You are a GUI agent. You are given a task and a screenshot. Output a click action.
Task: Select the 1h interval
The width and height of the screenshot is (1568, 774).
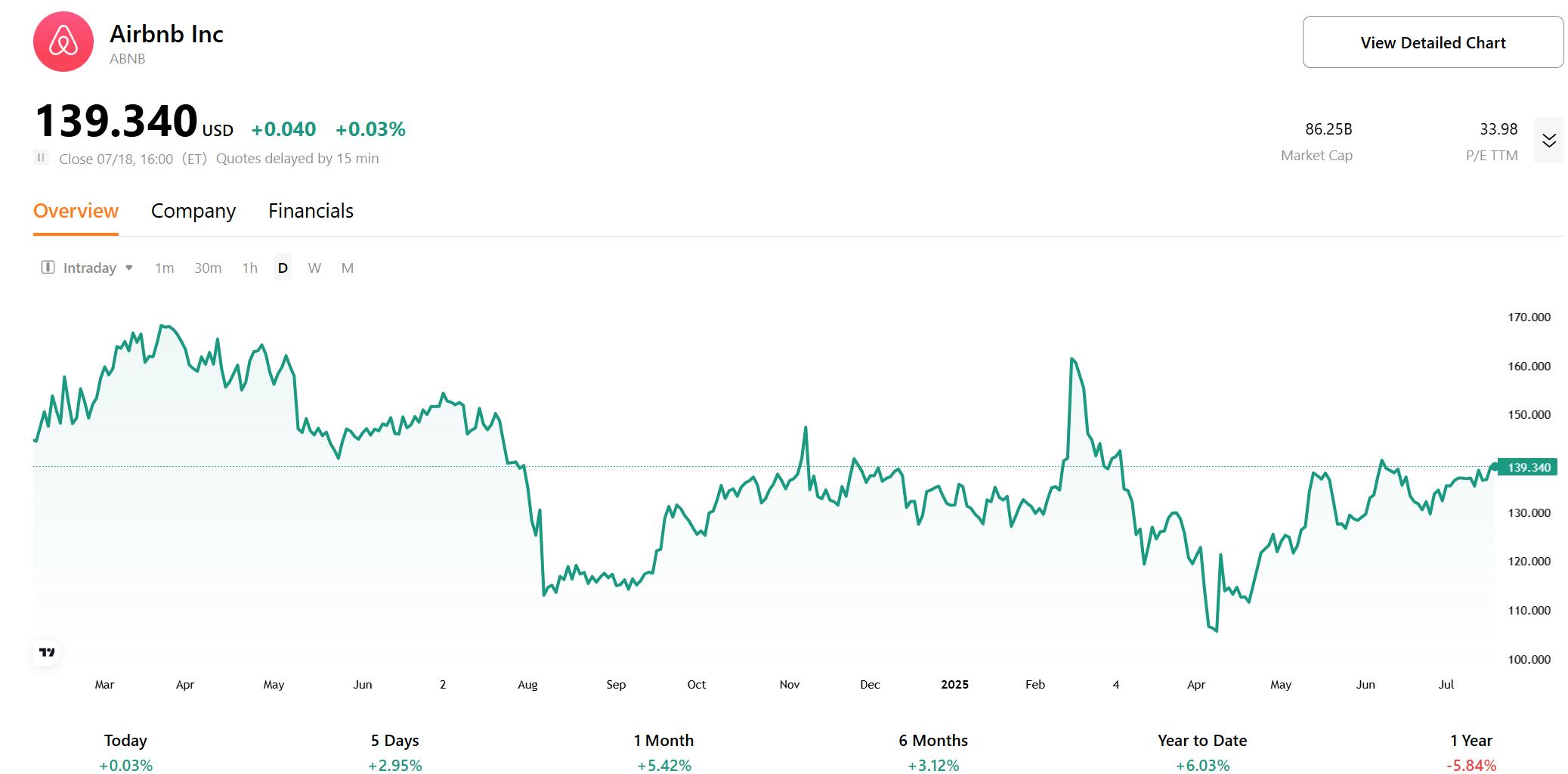point(249,268)
